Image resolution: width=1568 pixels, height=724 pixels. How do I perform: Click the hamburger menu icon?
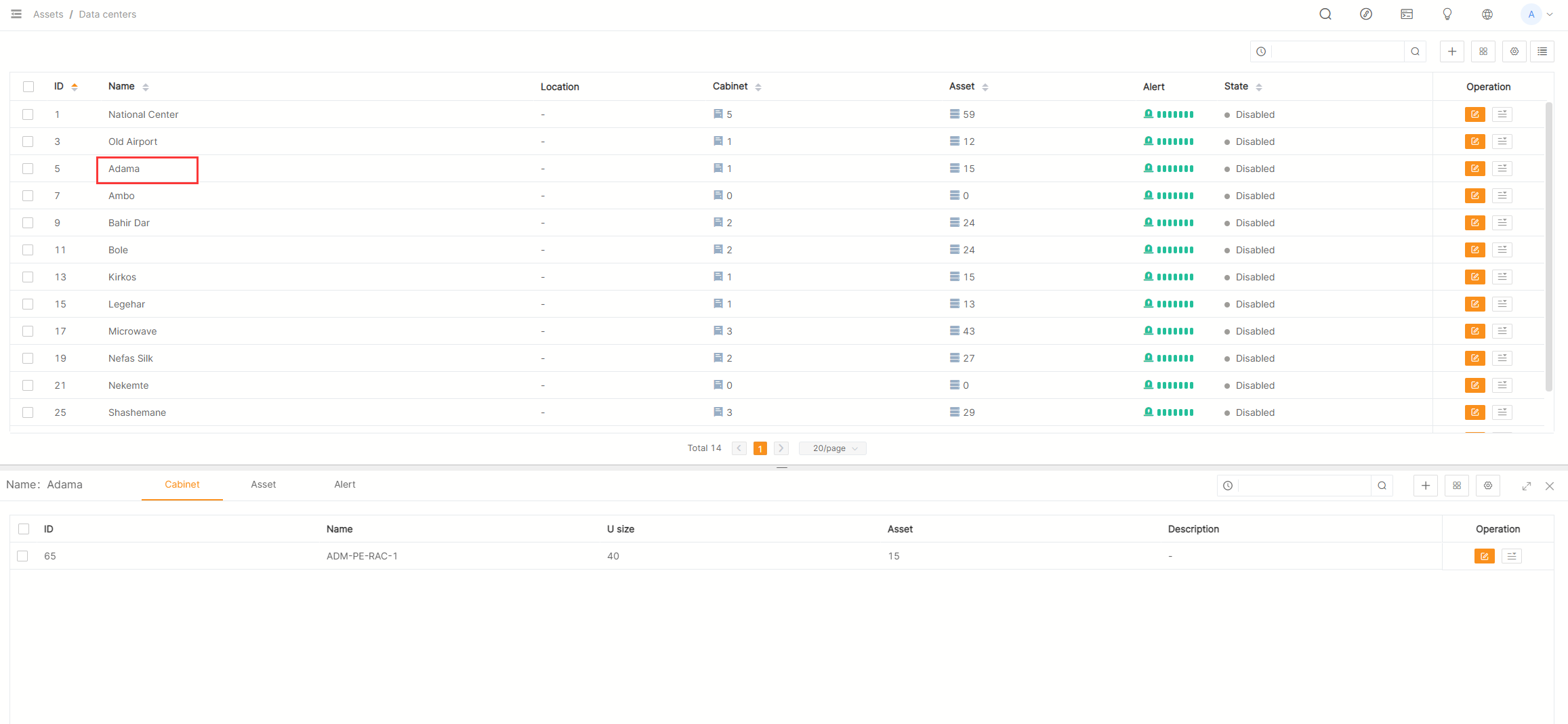tap(16, 14)
